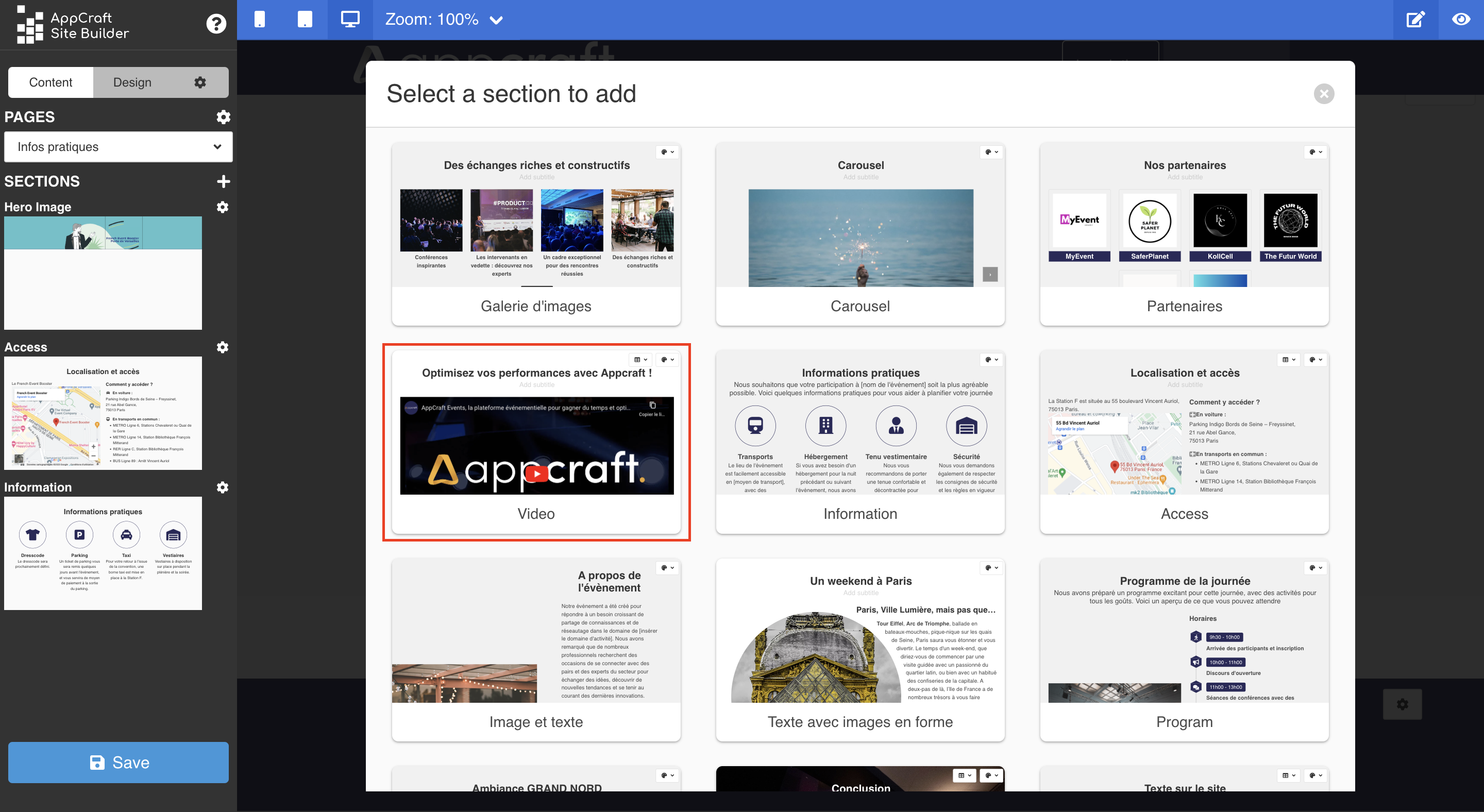Image resolution: width=1484 pixels, height=812 pixels.
Task: Open Pages settings gear
Action: [x=223, y=117]
